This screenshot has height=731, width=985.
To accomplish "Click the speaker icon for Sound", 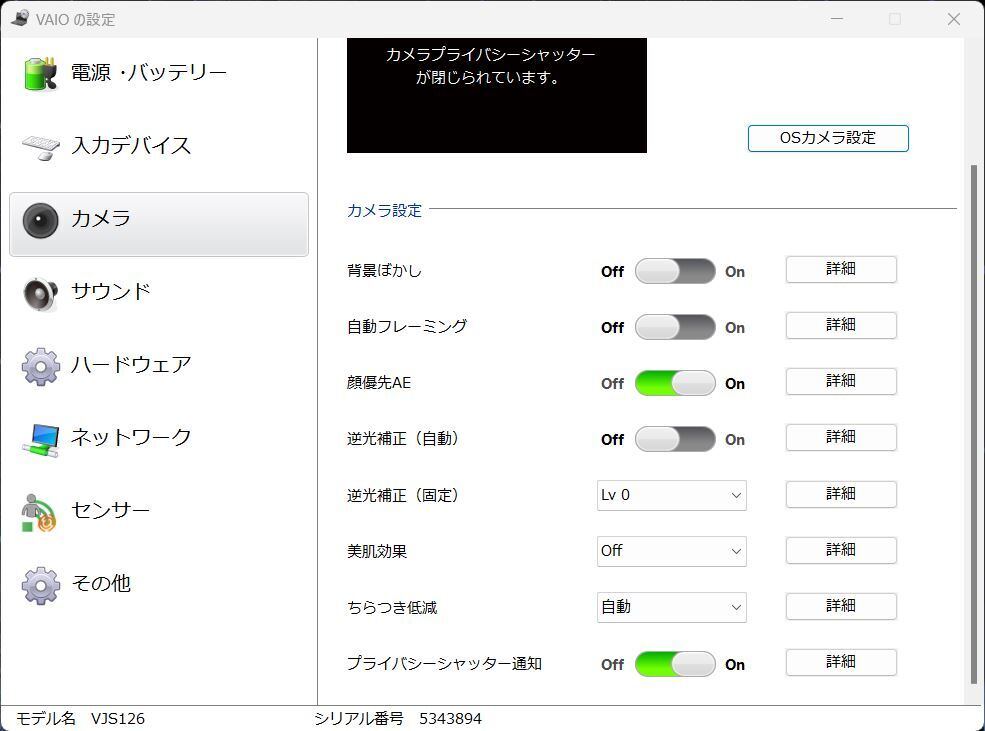I will point(41,293).
